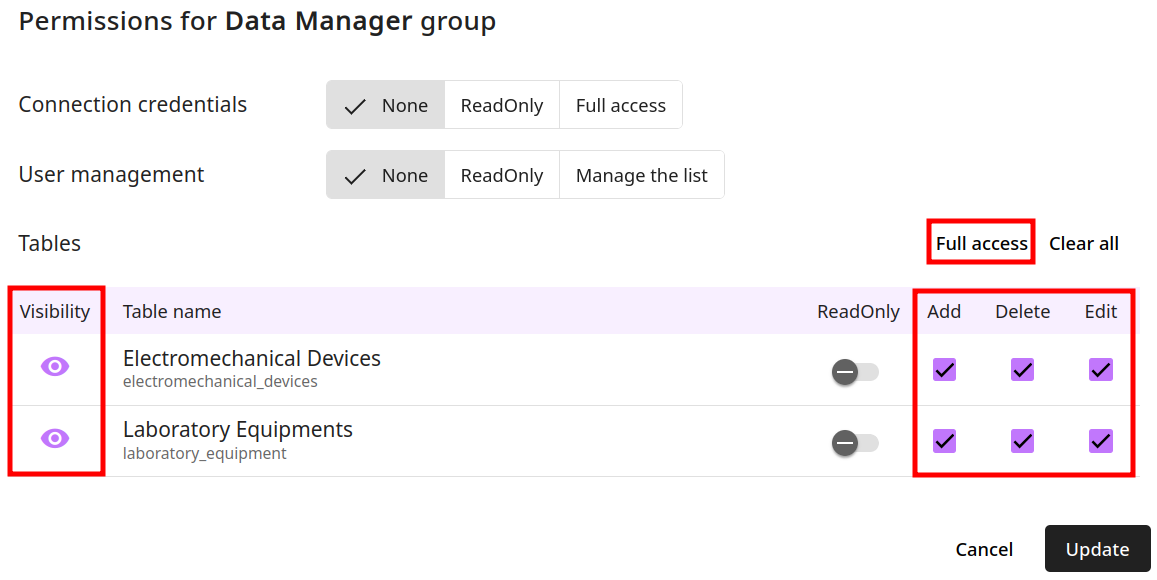The height and width of the screenshot is (580, 1157).
Task: Cancel the permissions dialog
Action: (984, 550)
